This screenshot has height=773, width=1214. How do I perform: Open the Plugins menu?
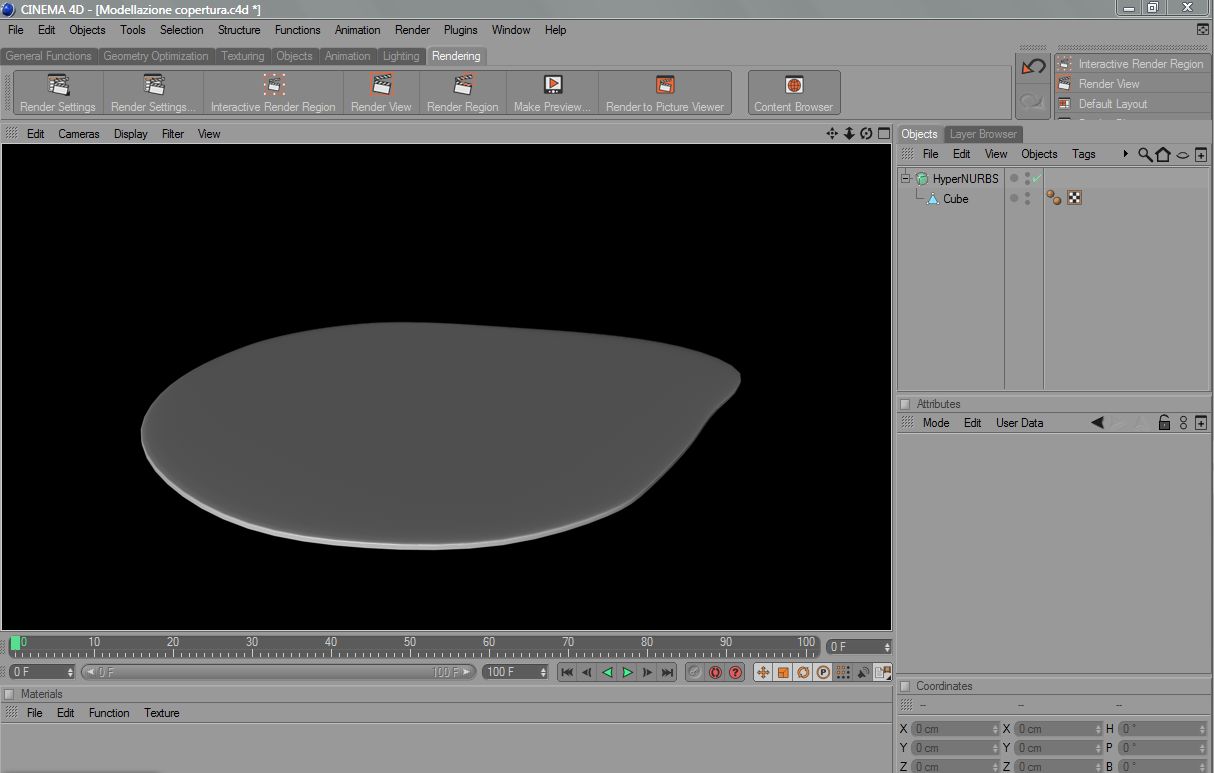461,30
